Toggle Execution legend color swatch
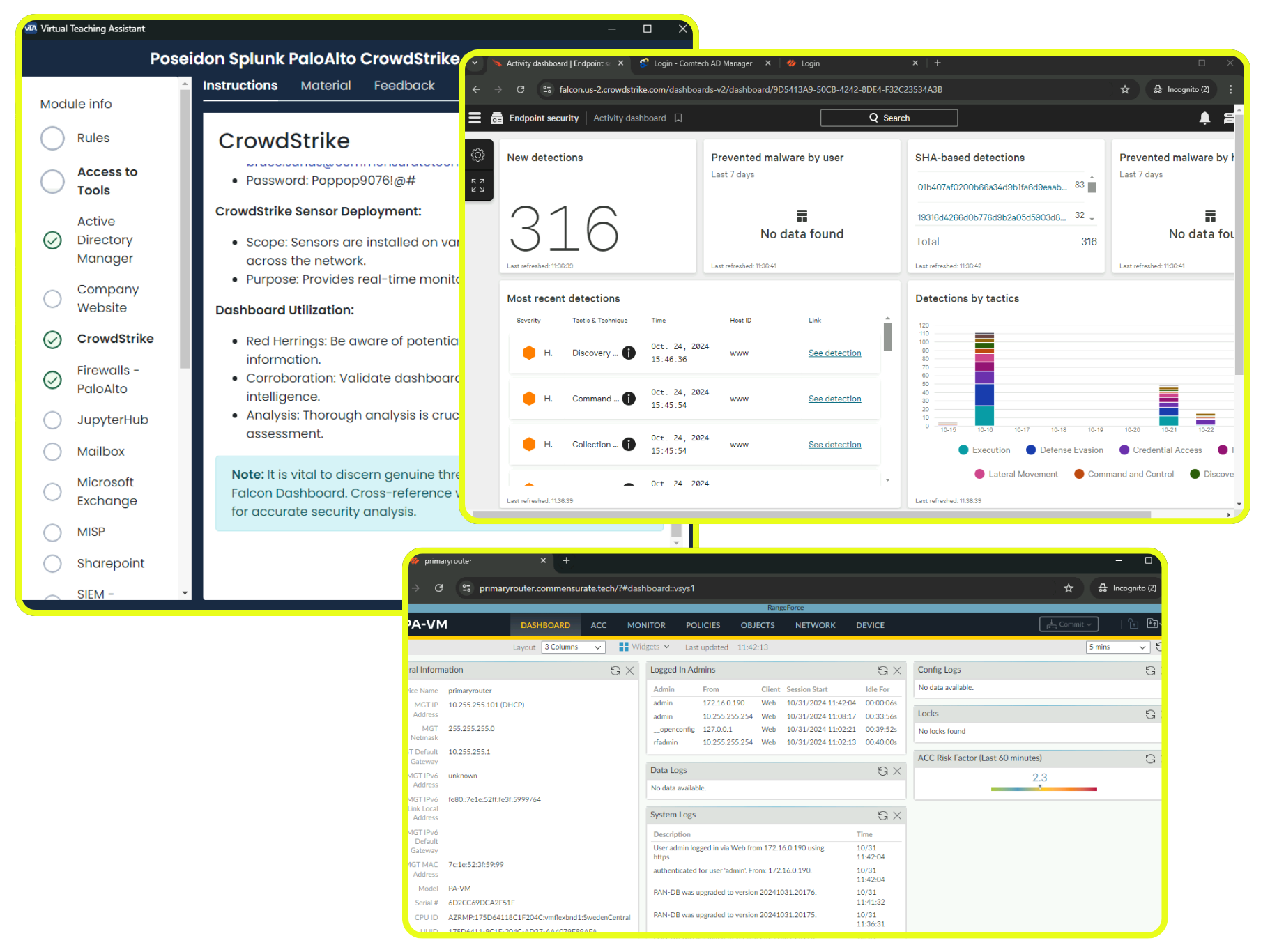The width and height of the screenshot is (1270, 952). (963, 450)
